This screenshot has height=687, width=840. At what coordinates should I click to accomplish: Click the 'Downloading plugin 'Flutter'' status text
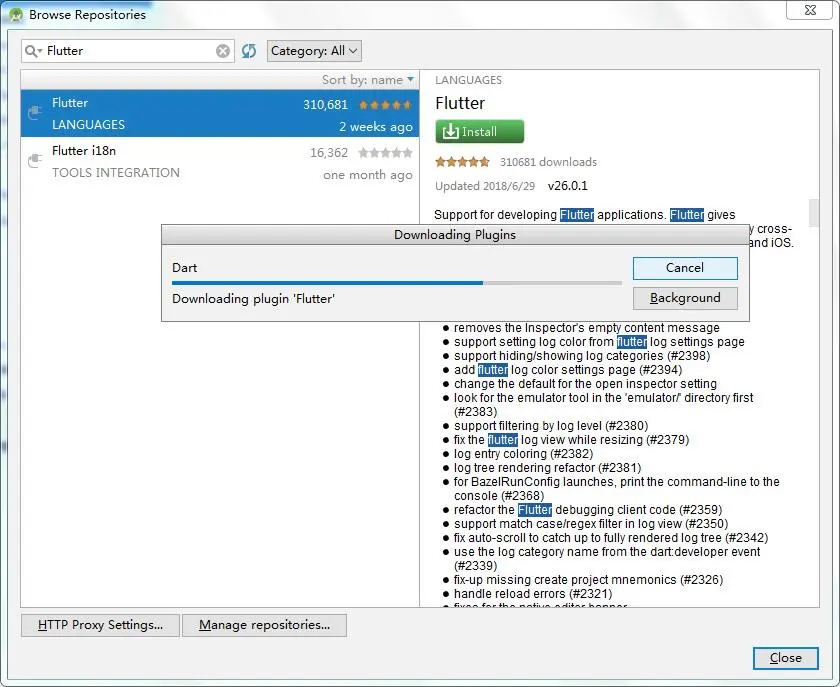[x=253, y=298]
